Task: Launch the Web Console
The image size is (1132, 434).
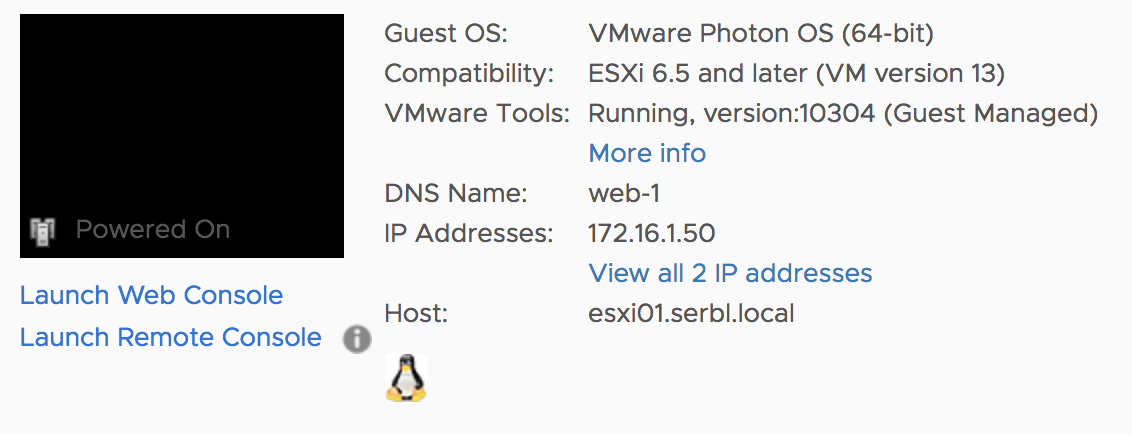Action: point(152,295)
